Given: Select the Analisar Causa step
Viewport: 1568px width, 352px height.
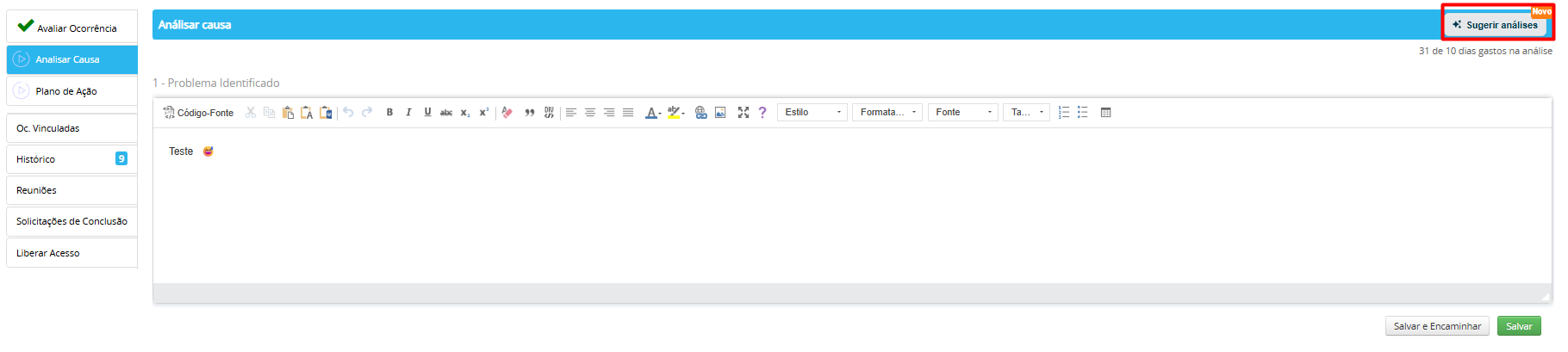Looking at the screenshot, I should (x=72, y=59).
